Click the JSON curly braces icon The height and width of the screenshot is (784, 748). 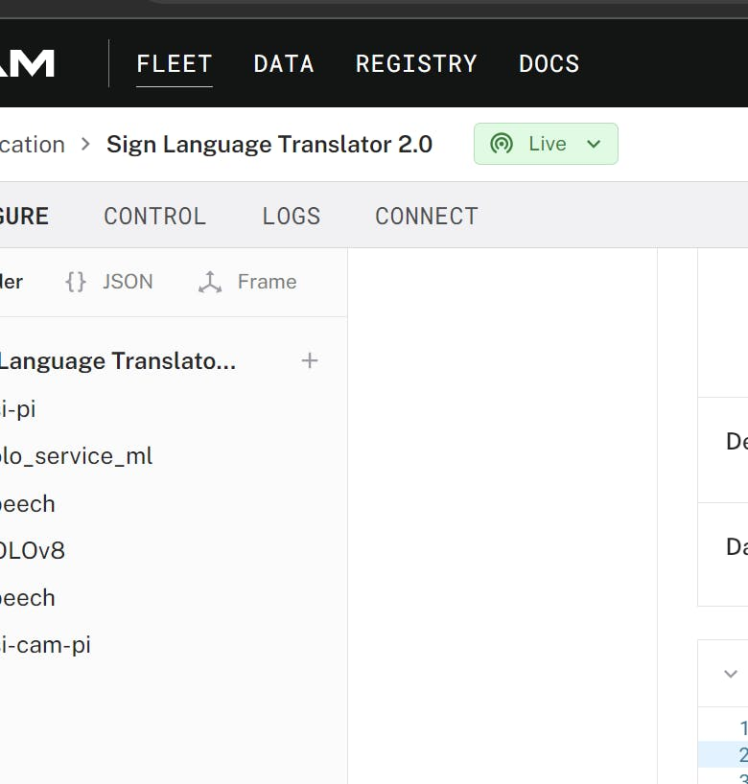tap(75, 282)
